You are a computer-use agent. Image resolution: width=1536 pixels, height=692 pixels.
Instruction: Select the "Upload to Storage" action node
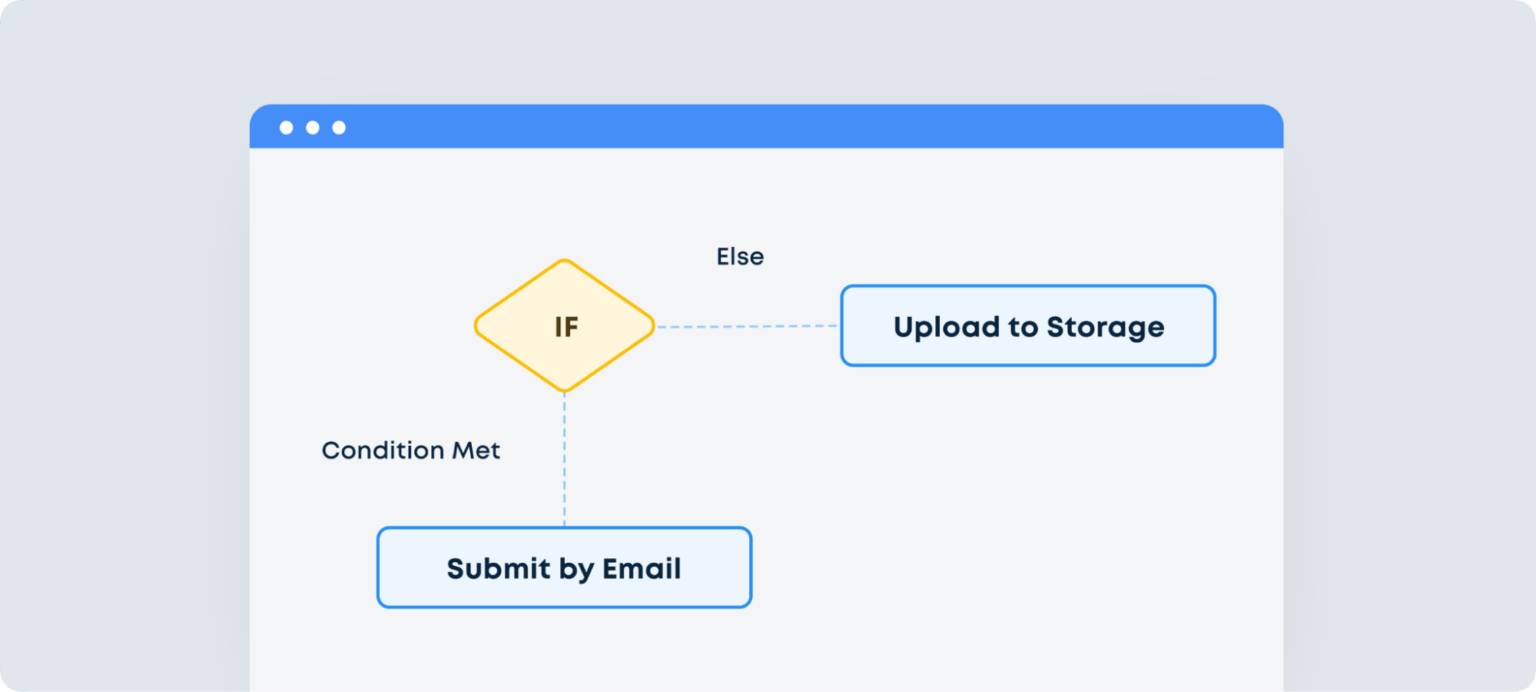coord(1028,326)
